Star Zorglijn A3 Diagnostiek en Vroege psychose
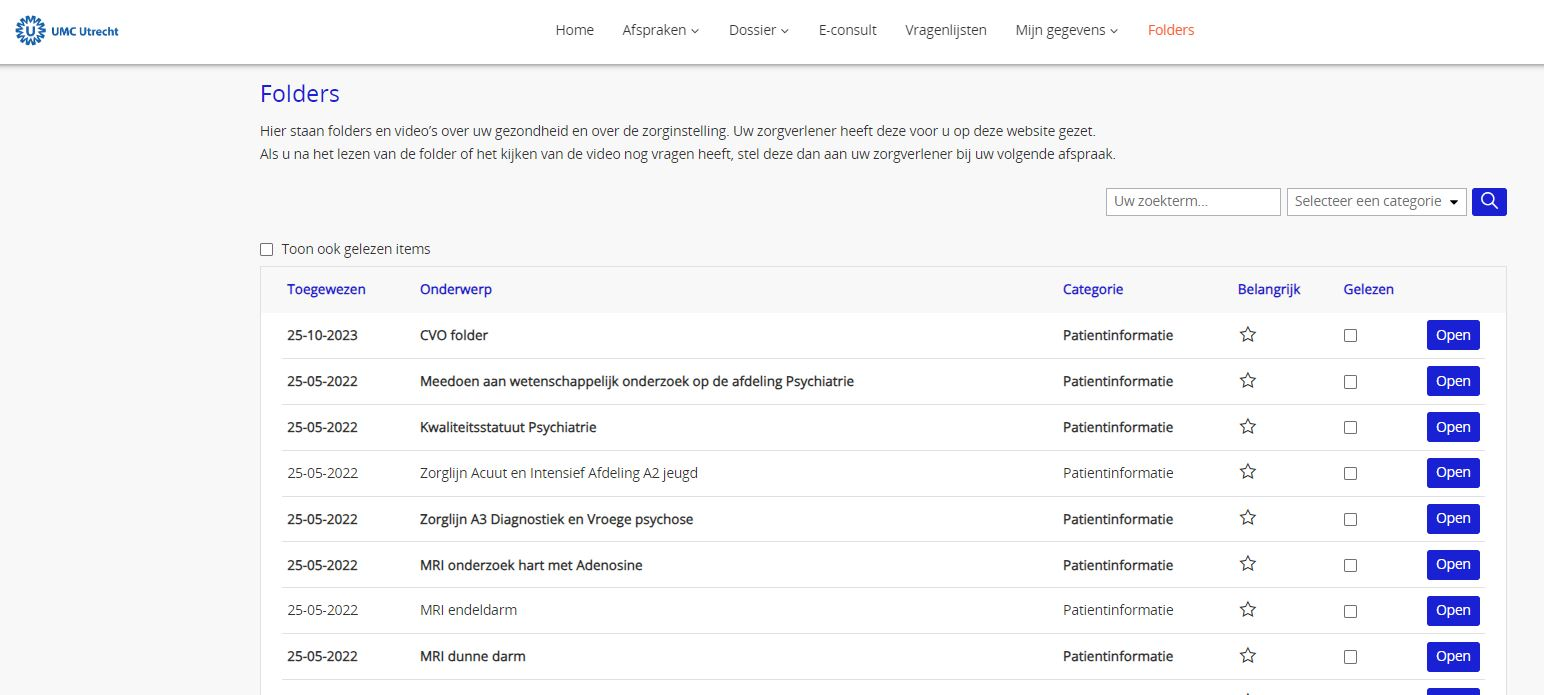Screen dimensions: 1544x695 point(1247,518)
